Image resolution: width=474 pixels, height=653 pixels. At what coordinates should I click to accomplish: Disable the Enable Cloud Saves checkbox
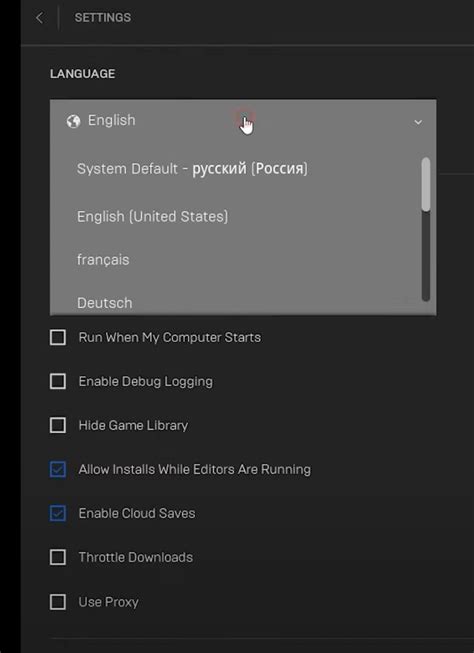click(57, 513)
